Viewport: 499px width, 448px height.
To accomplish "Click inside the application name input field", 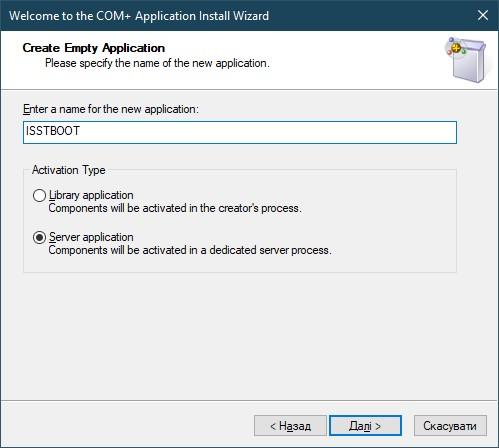I will [x=240, y=132].
